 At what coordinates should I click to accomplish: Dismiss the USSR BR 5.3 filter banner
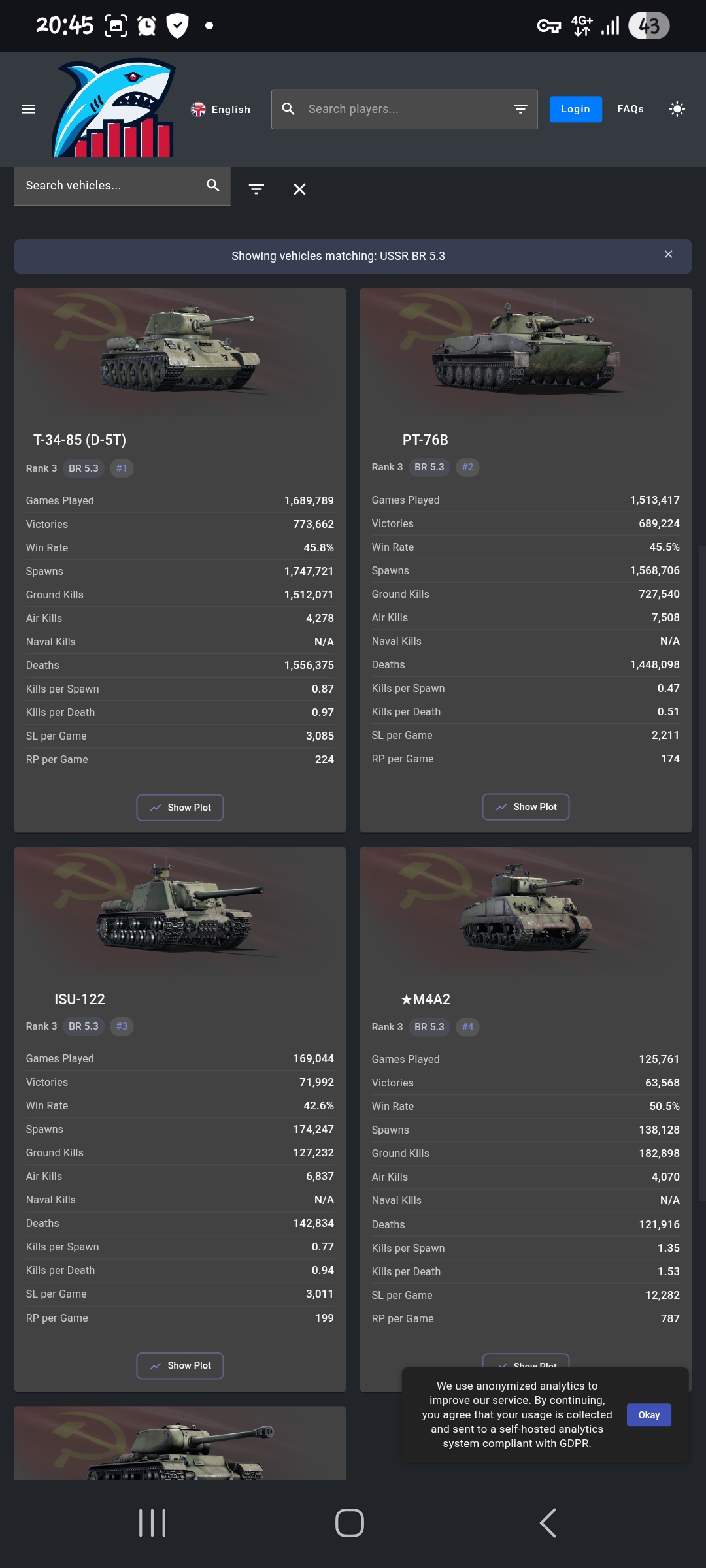(x=668, y=255)
